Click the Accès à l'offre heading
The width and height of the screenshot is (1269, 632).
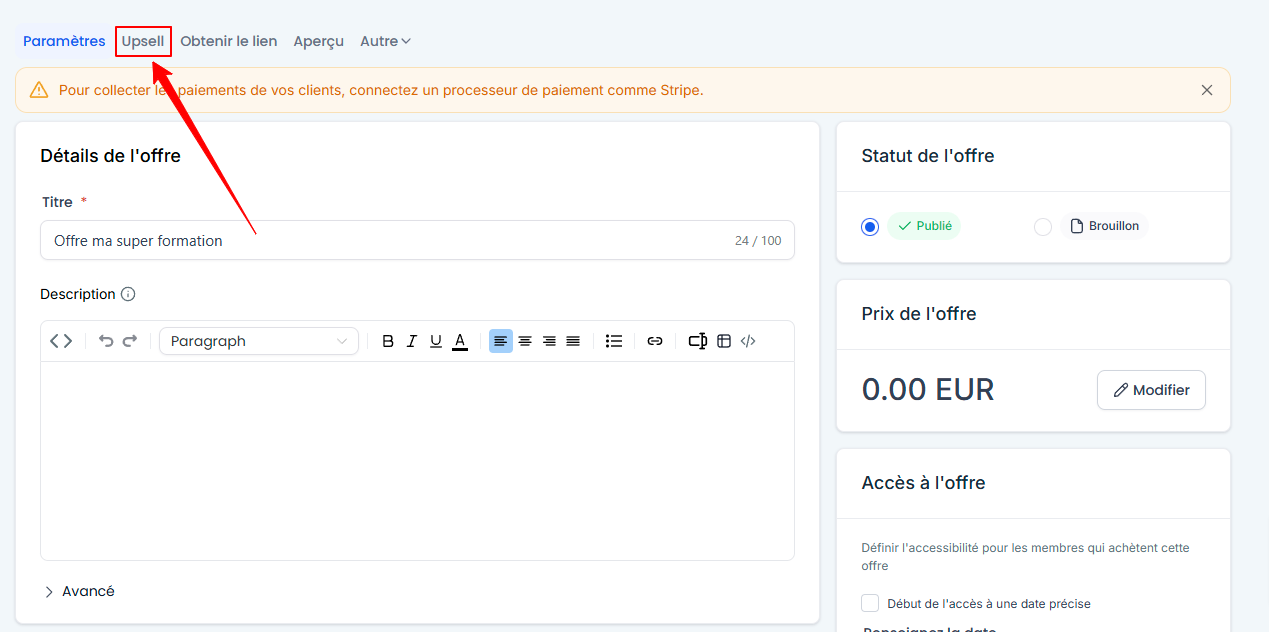pos(923,483)
